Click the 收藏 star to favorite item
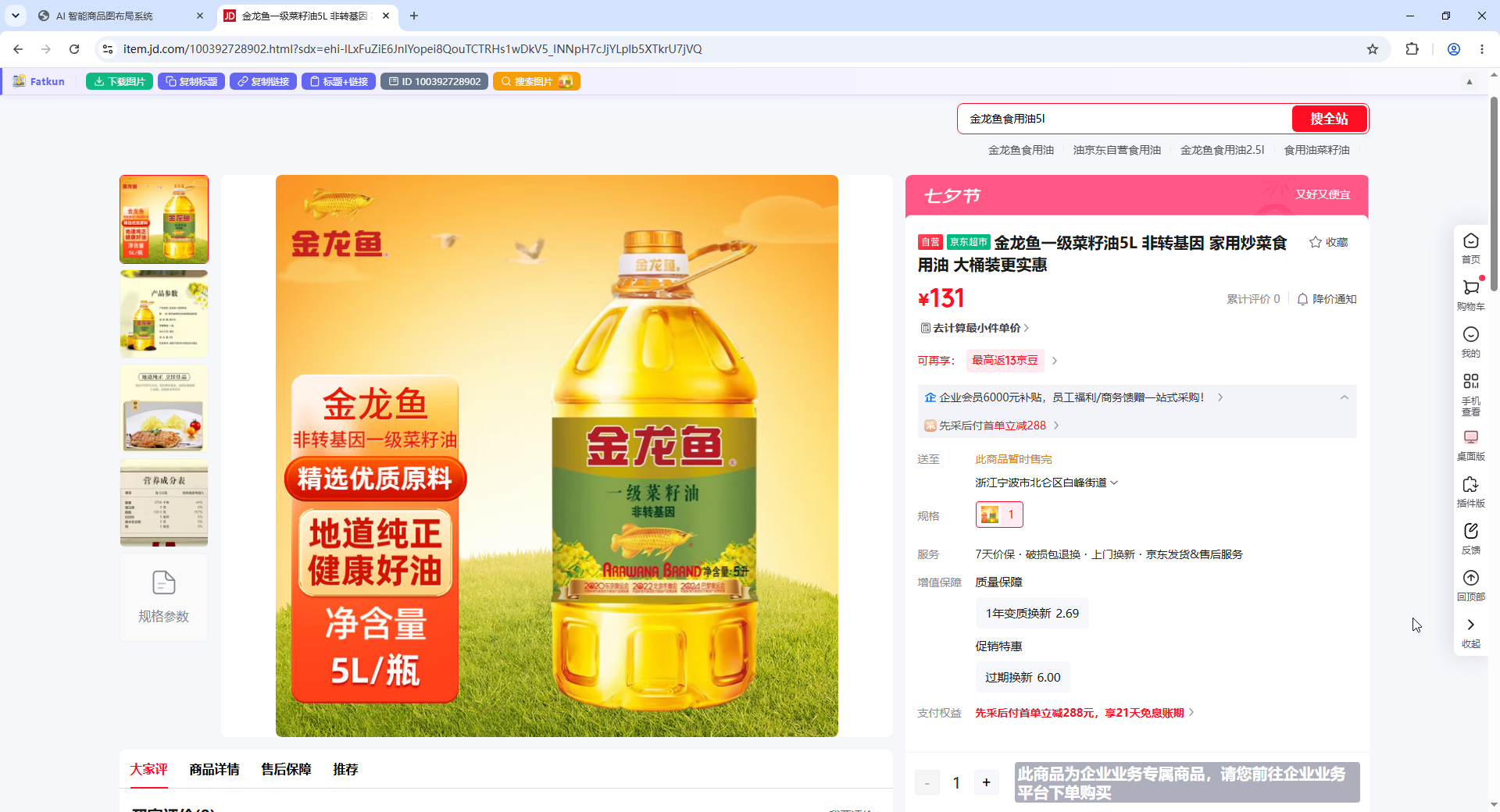The image size is (1500, 812). [x=1329, y=242]
